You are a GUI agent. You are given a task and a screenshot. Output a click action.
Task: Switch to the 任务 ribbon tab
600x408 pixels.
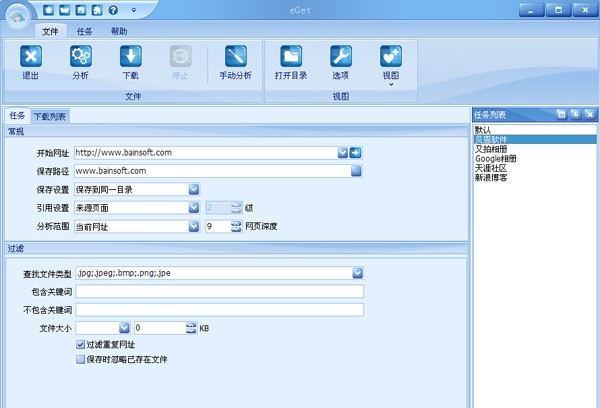(x=85, y=31)
